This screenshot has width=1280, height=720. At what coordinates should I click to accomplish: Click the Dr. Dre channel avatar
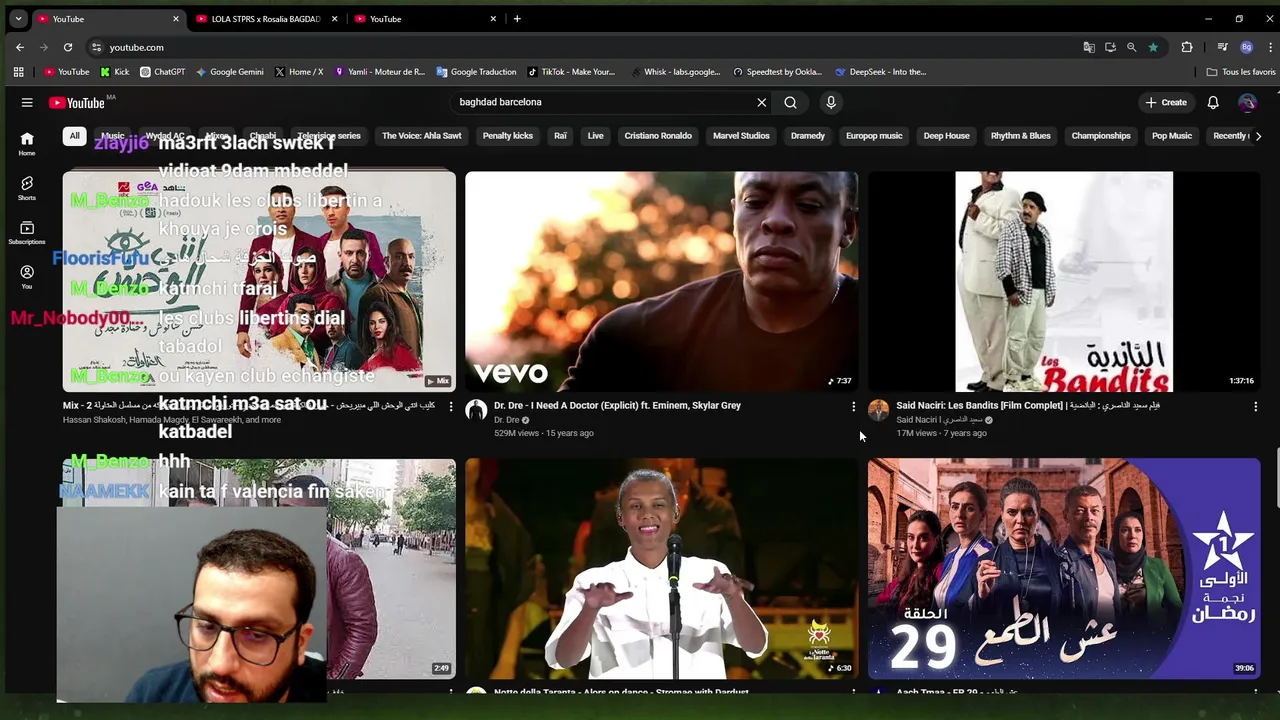pos(476,410)
